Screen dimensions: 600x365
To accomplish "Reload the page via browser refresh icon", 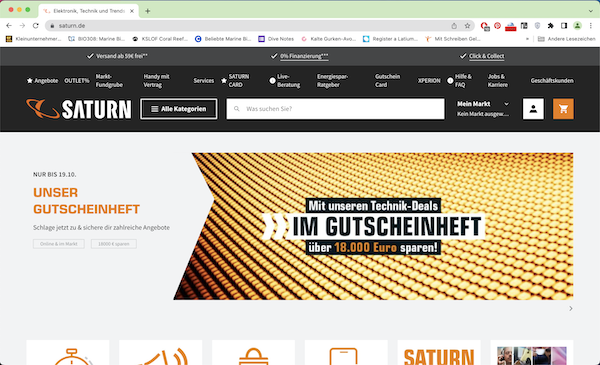I will click(x=36, y=26).
